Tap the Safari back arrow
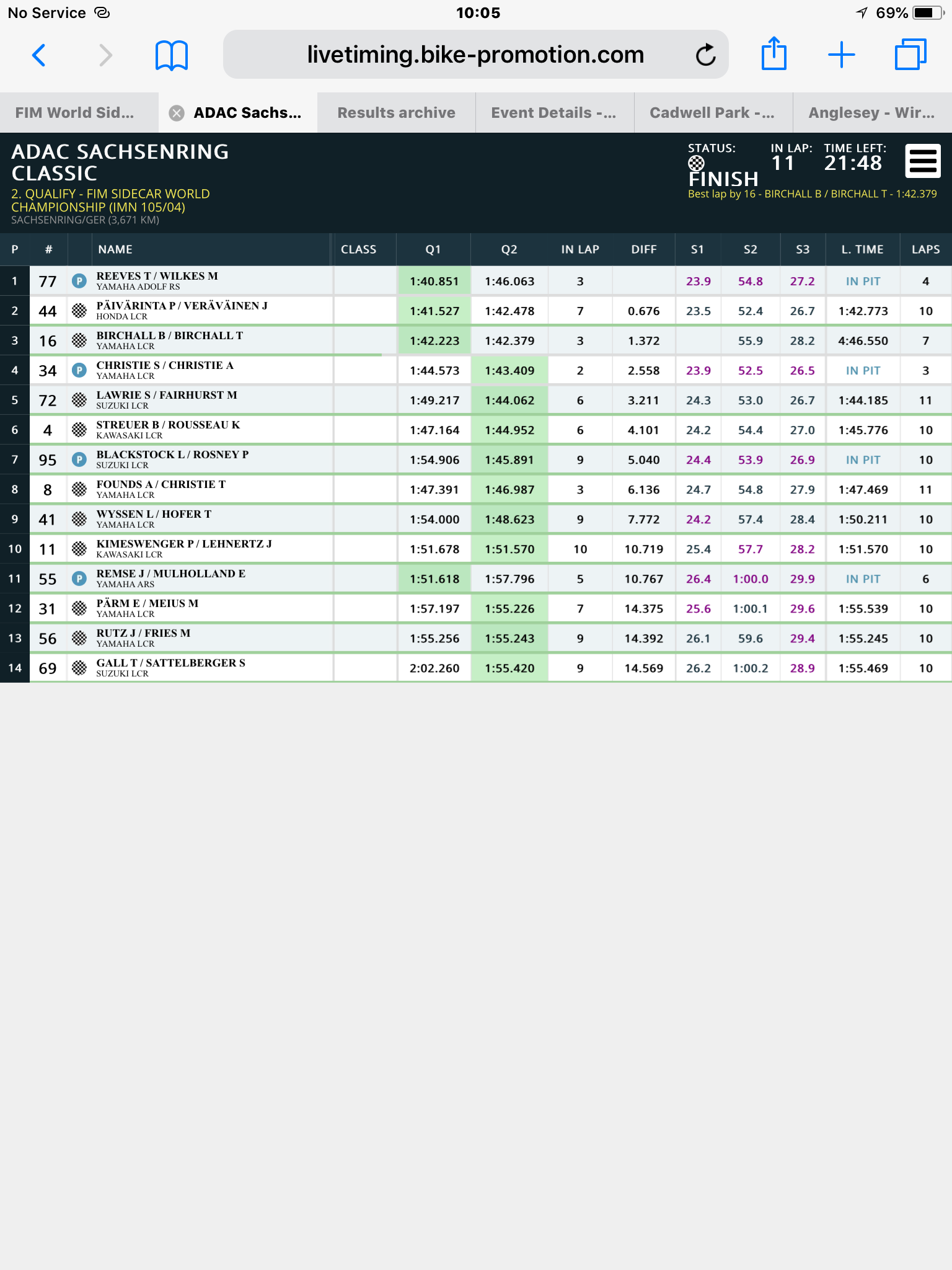The width and height of the screenshot is (952, 1270). (x=38, y=55)
